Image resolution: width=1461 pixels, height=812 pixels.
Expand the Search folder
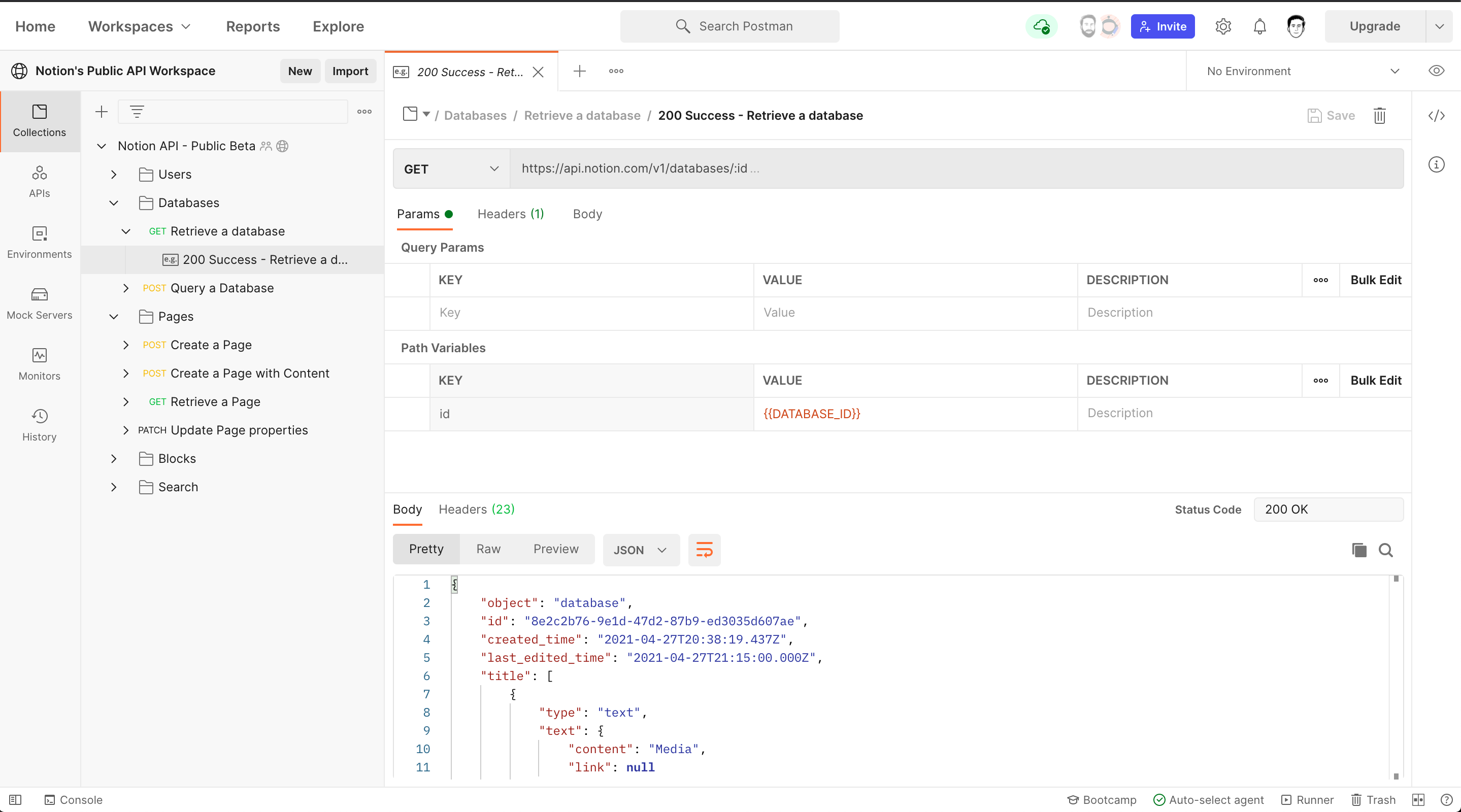(x=114, y=487)
